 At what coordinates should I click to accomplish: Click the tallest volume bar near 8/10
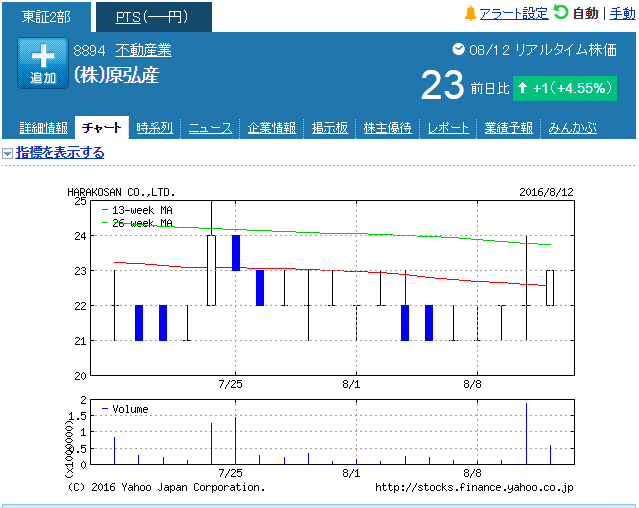(x=526, y=433)
